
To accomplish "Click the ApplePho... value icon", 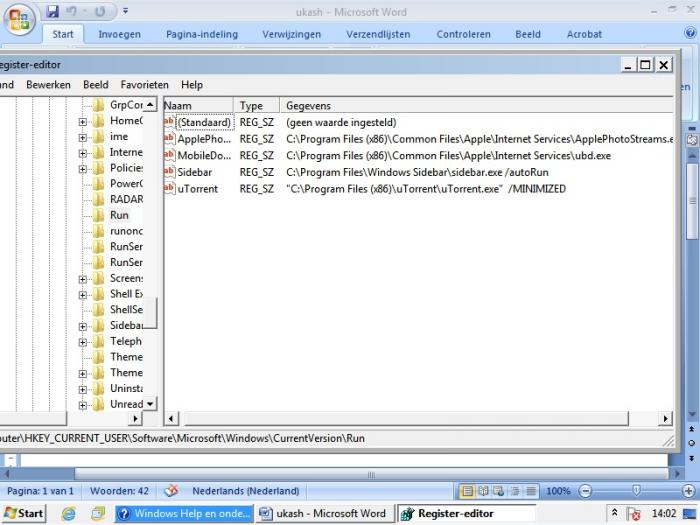I will (169, 138).
